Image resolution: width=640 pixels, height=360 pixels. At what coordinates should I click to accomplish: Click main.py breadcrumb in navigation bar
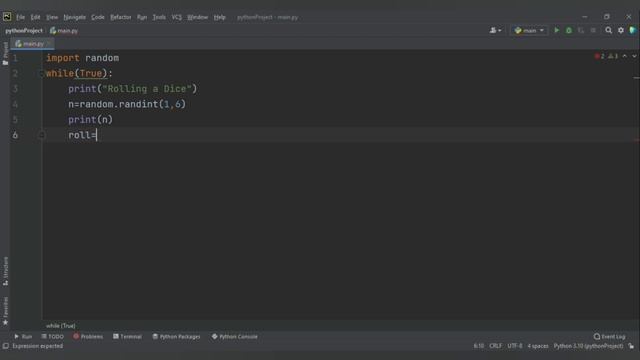click(x=64, y=31)
